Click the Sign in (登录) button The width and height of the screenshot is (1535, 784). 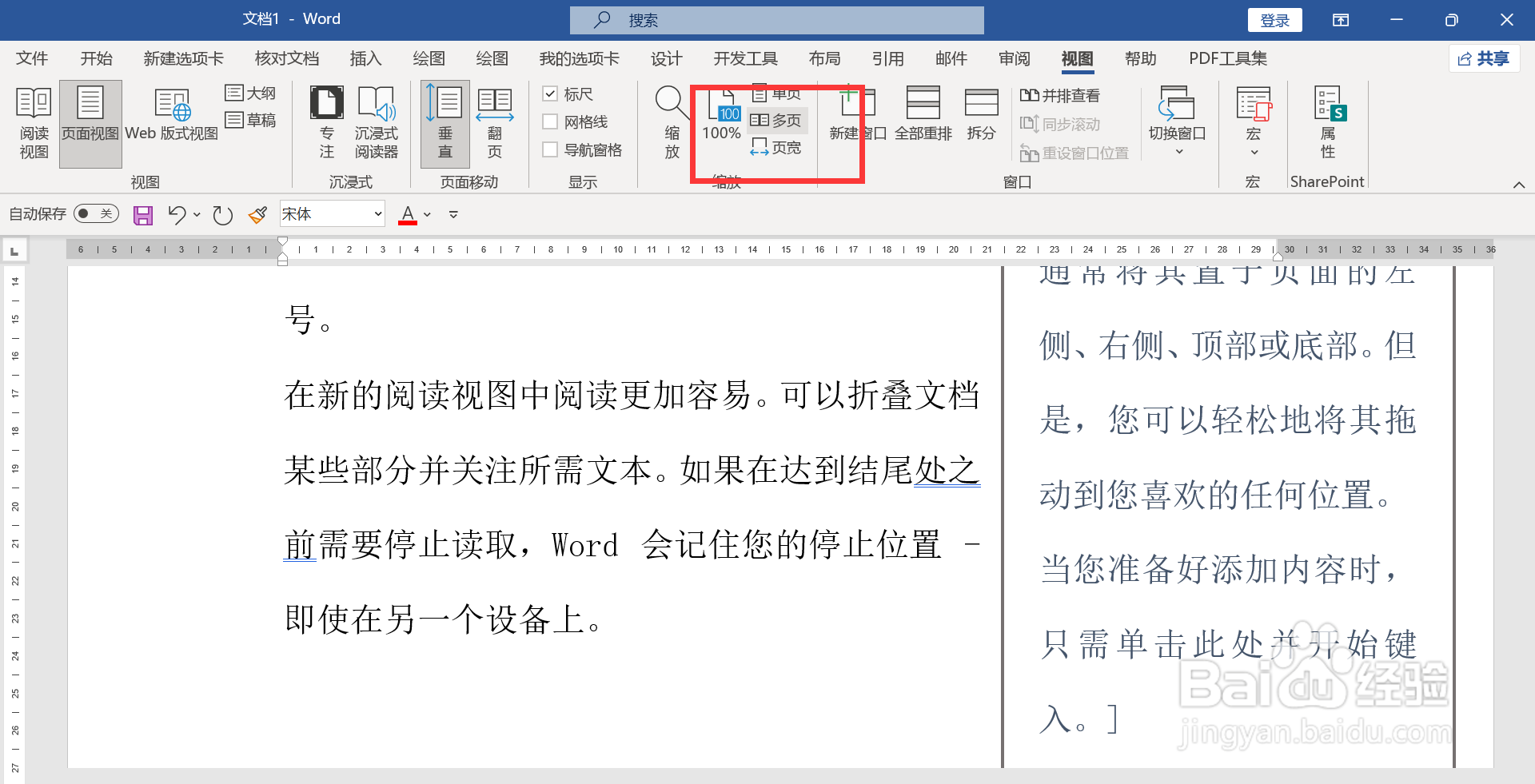click(x=1274, y=20)
